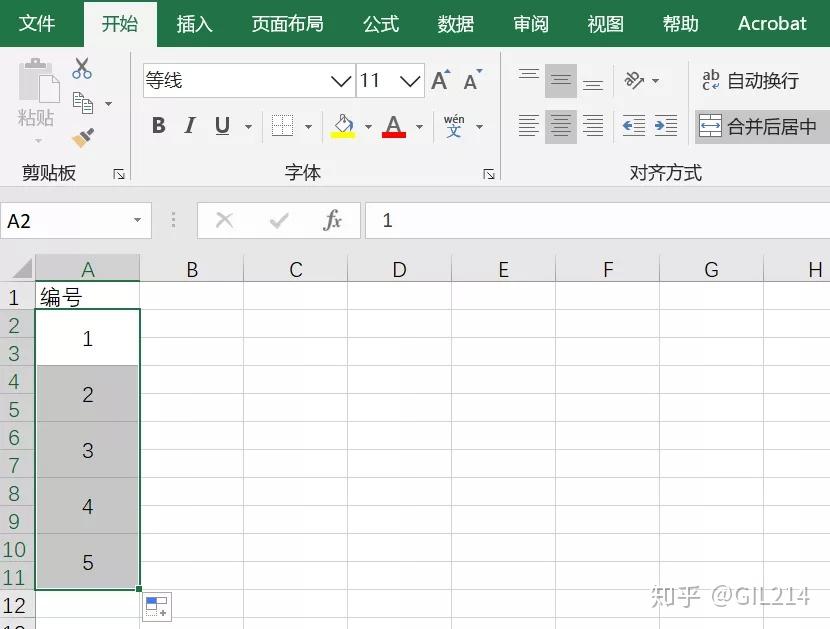Click the Insert Function fx icon
Screen dimensions: 830x629
(332, 220)
